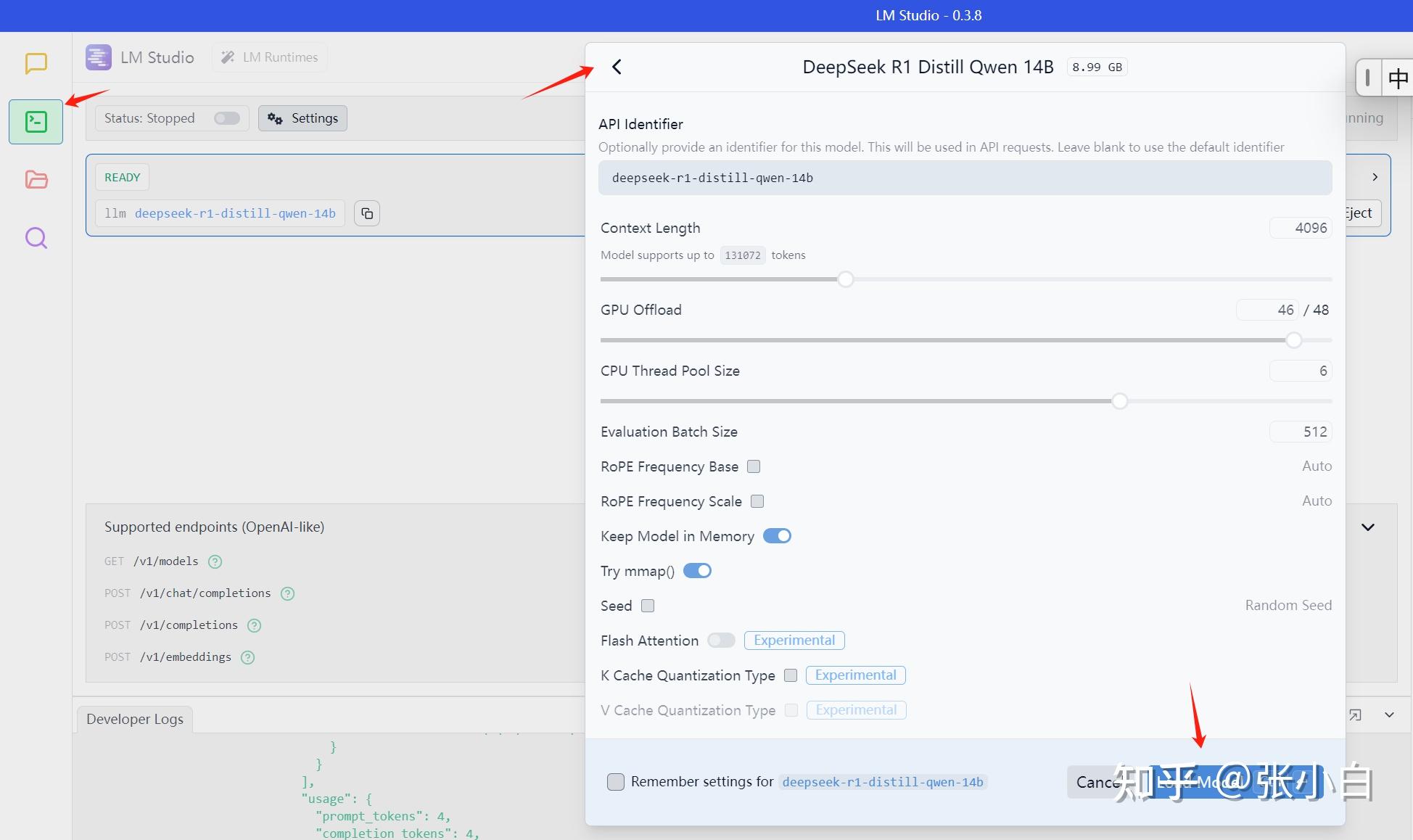This screenshot has width=1413, height=840.
Task: Disable Keep Model in Memory
Action: click(777, 536)
